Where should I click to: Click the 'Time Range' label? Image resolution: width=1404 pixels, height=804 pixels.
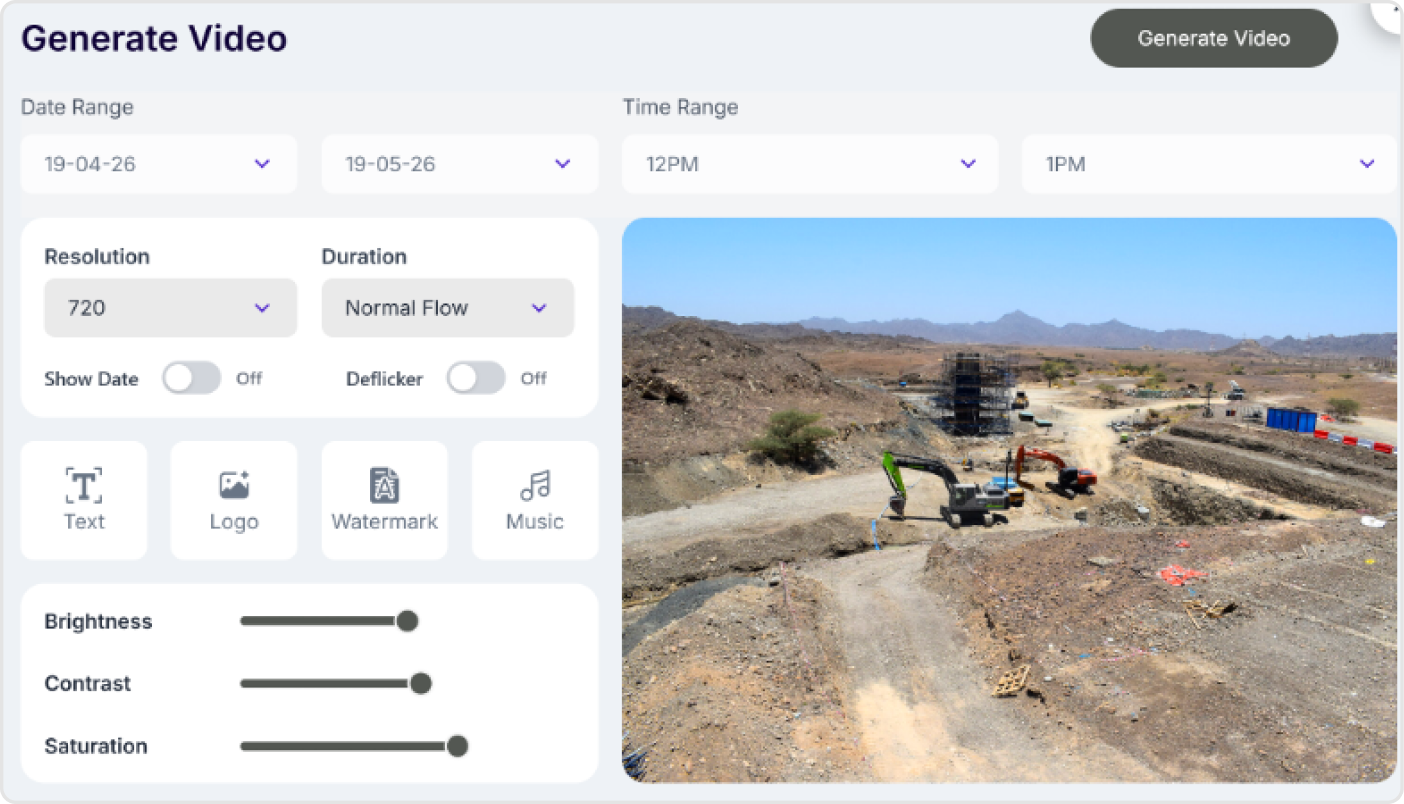coord(681,107)
